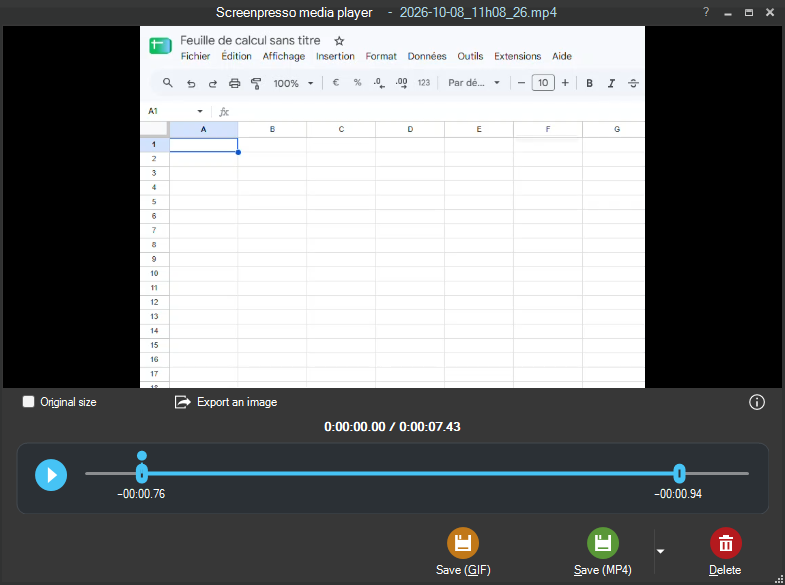The image size is (785, 585).
Task: Open the Affichage menu in video
Action: click(x=284, y=56)
